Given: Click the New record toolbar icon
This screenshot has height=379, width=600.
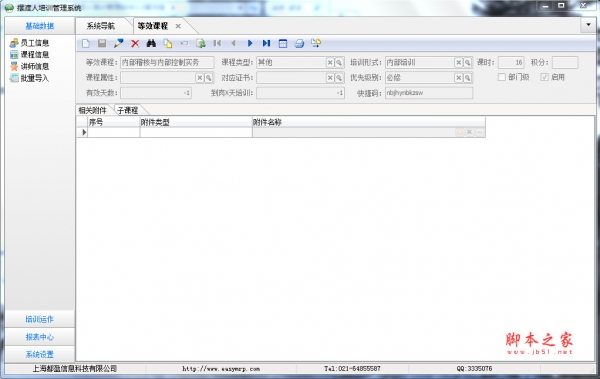Looking at the screenshot, I should click(x=86, y=43).
